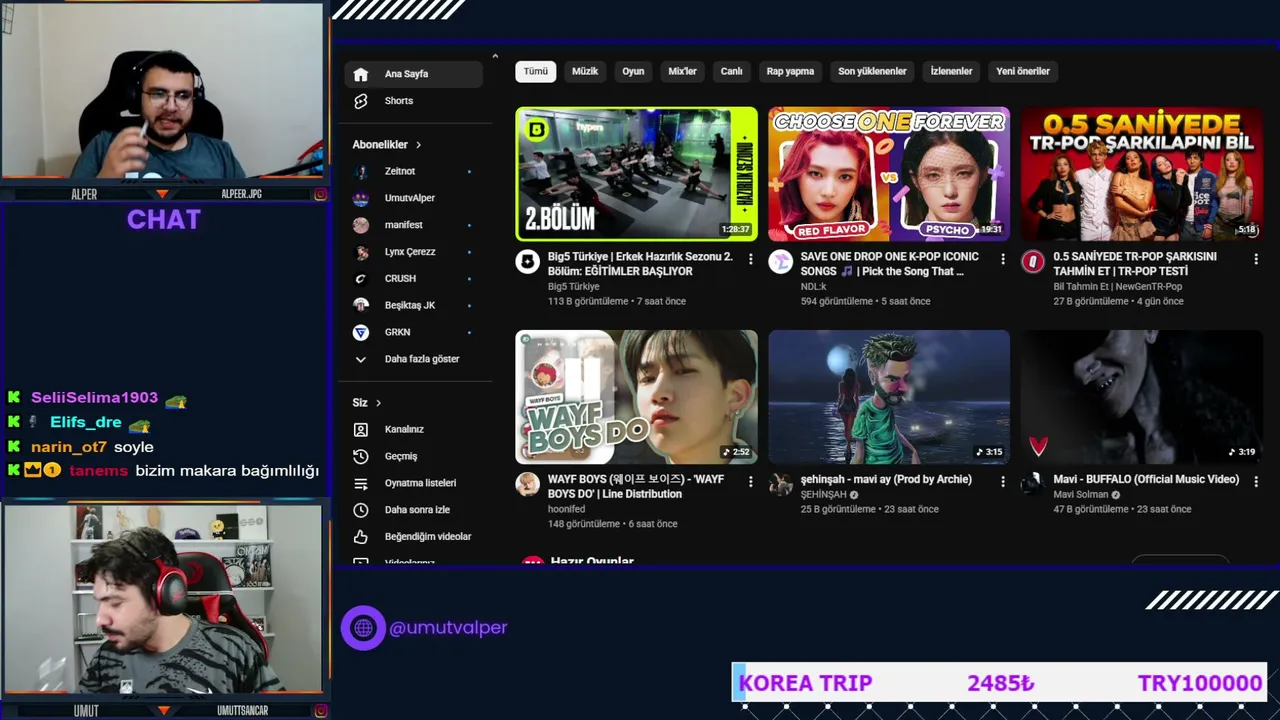Open options menu for K-POP ICONIC SONGS video
Screen dimensions: 1280x720
pyautogui.click(x=1003, y=259)
